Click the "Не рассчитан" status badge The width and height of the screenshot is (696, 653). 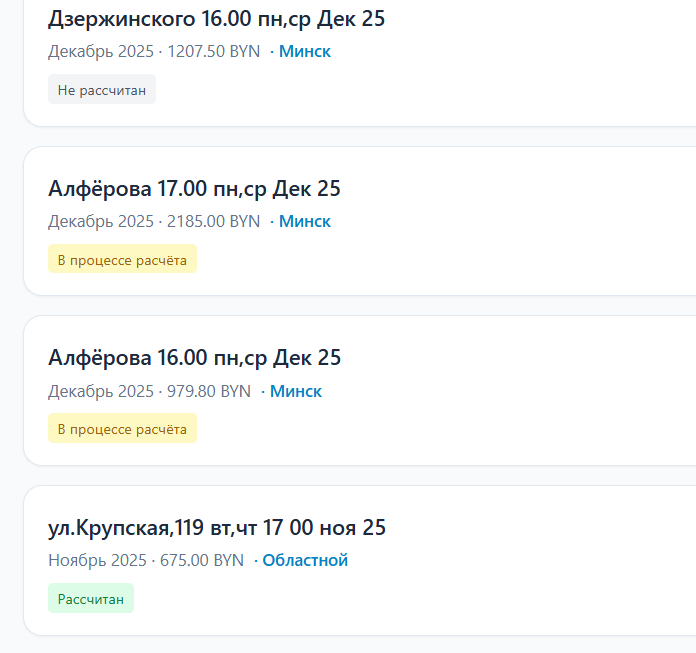pos(102,90)
